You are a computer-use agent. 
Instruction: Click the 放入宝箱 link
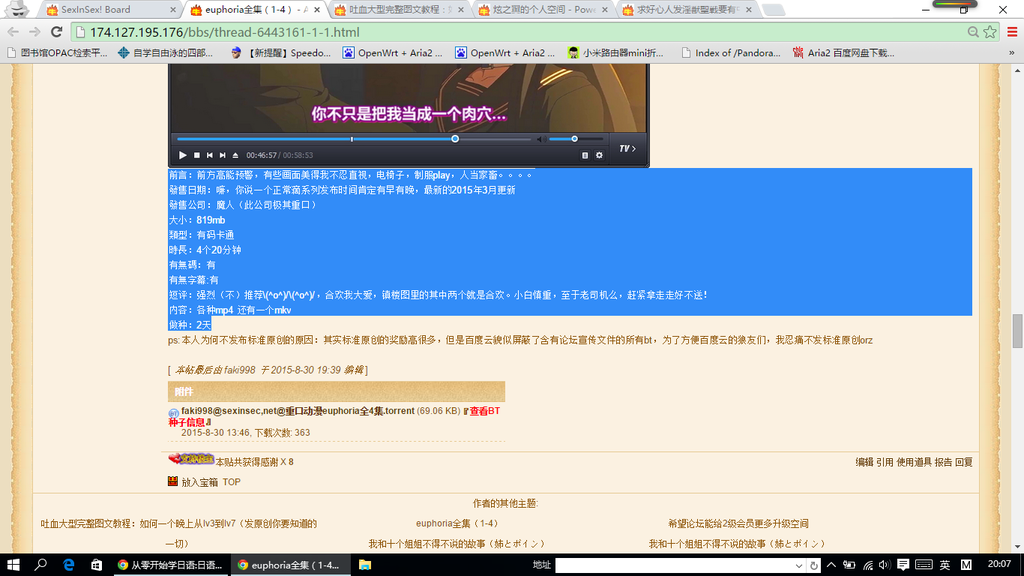click(x=200, y=482)
